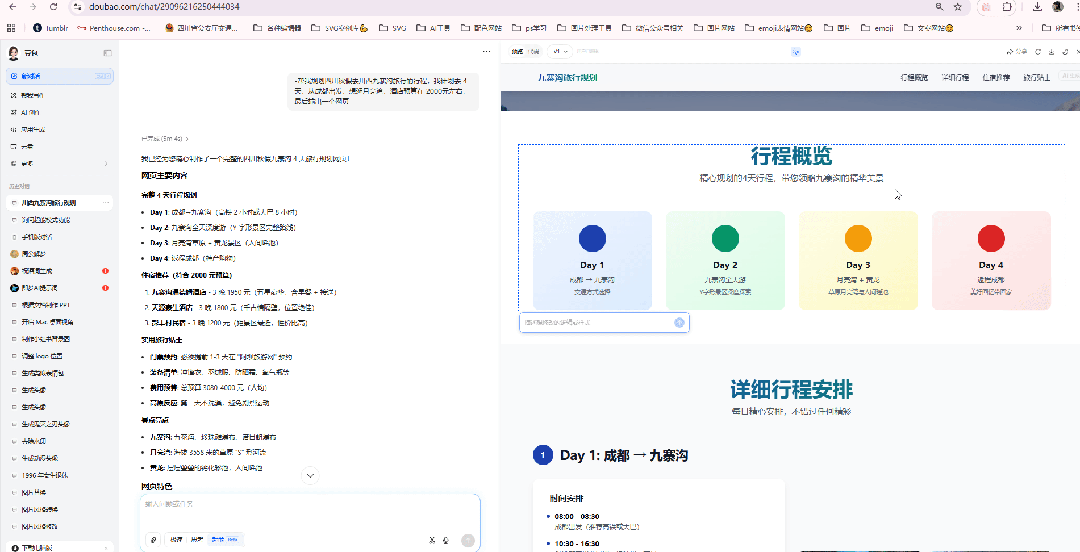Screen dimensions: 1080x552
Task: Download the generated web page
Action: click(x=1052, y=52)
